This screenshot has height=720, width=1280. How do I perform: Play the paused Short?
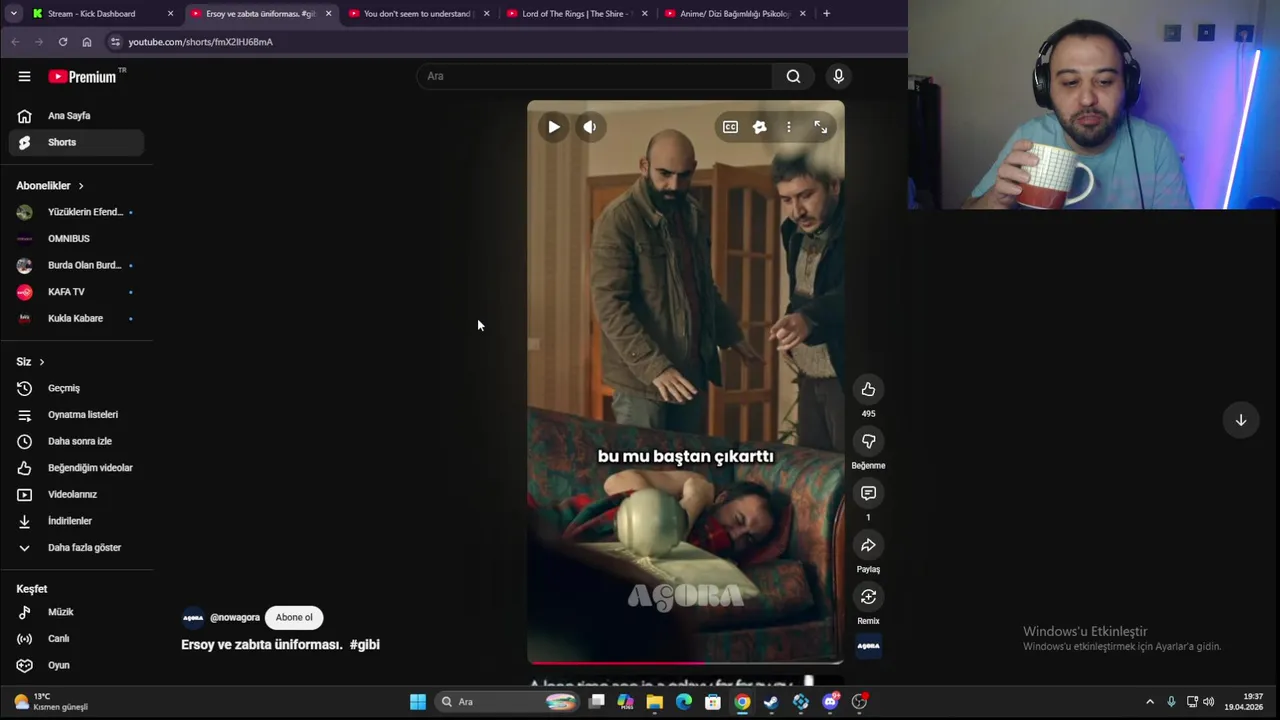(554, 127)
